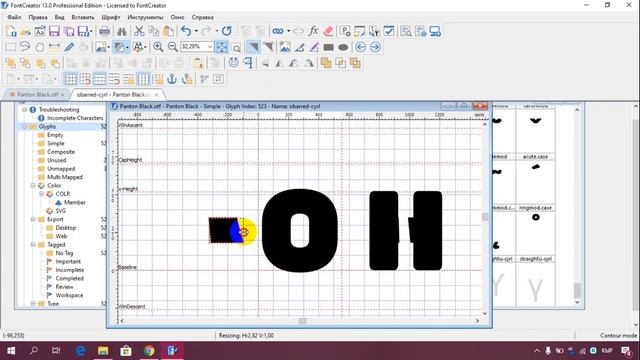Undo the last action with curved arrow
640x360 pixels.
click(186, 31)
